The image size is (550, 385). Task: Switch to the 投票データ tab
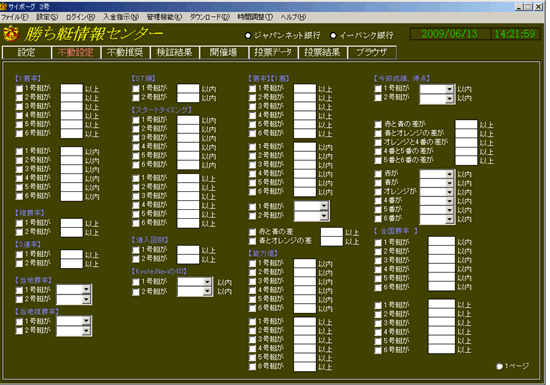pos(273,53)
